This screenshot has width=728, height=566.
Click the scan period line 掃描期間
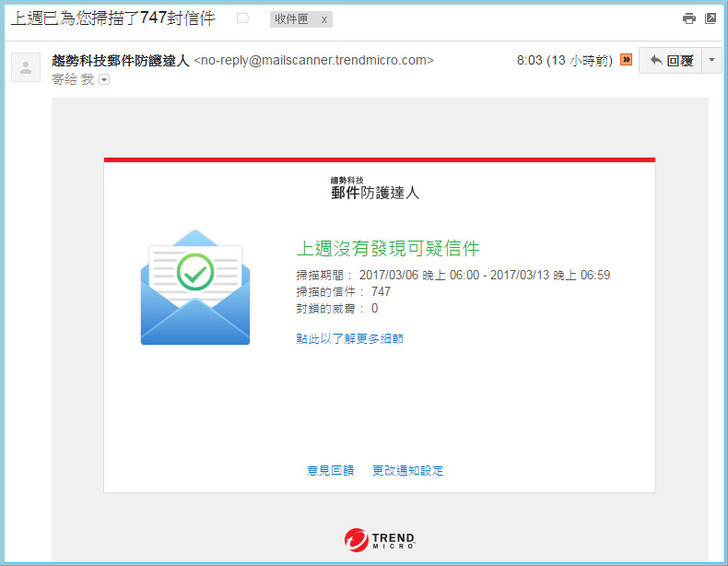tap(453, 275)
